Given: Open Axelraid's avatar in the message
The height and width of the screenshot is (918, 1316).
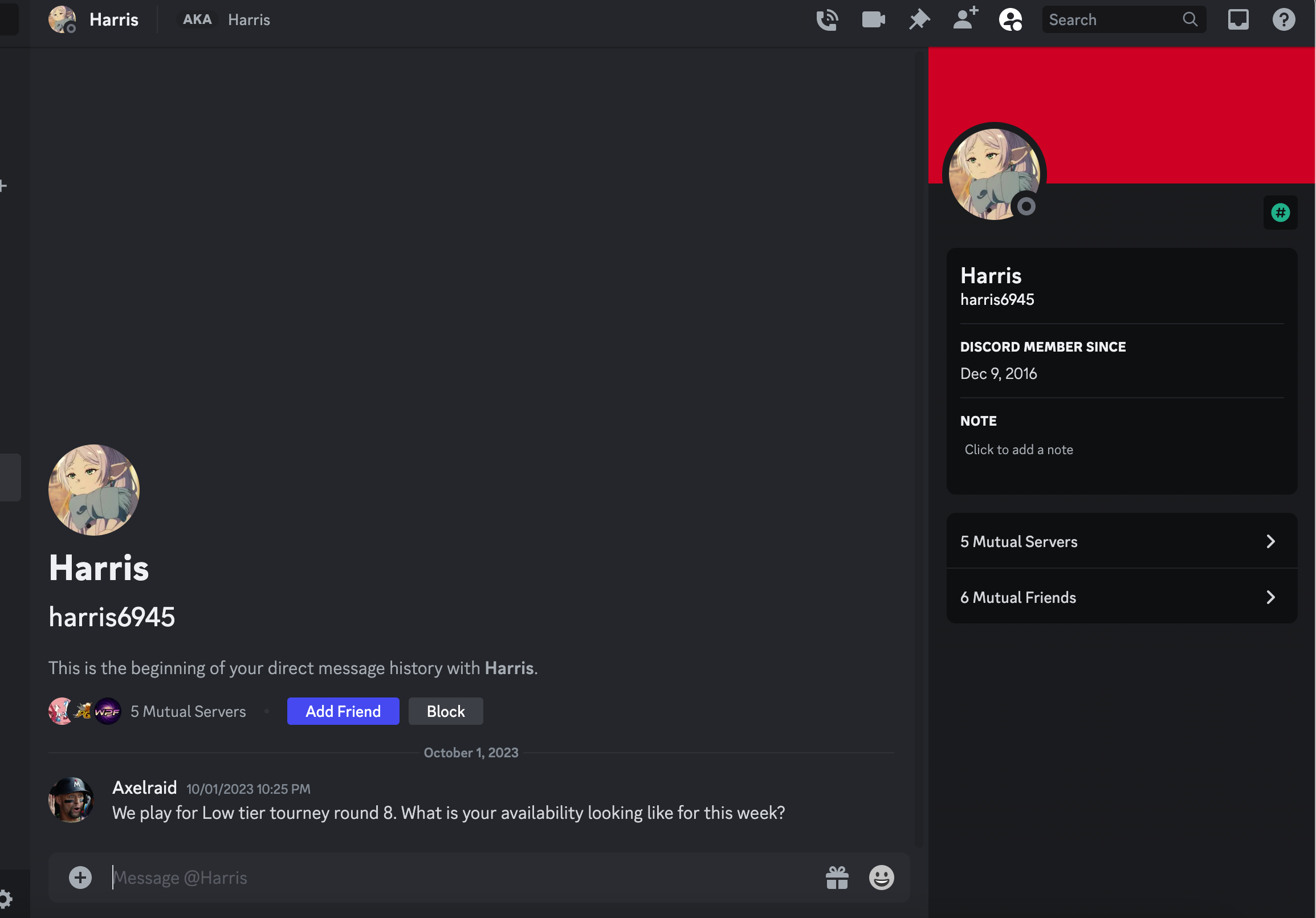Looking at the screenshot, I should click(71, 800).
